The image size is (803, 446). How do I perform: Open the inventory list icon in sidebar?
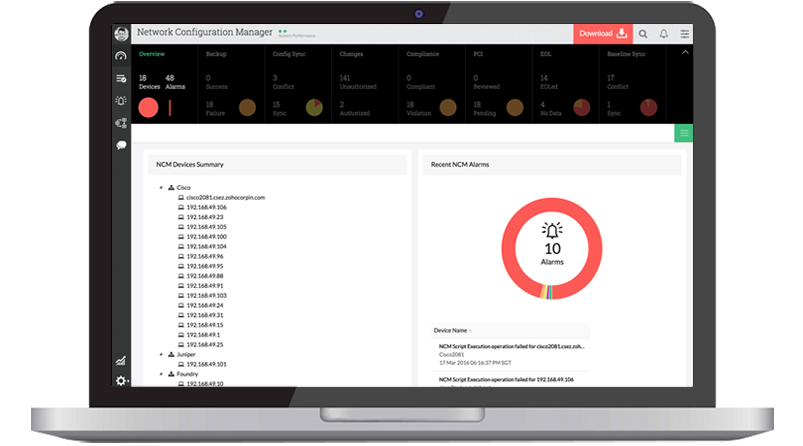(121, 78)
